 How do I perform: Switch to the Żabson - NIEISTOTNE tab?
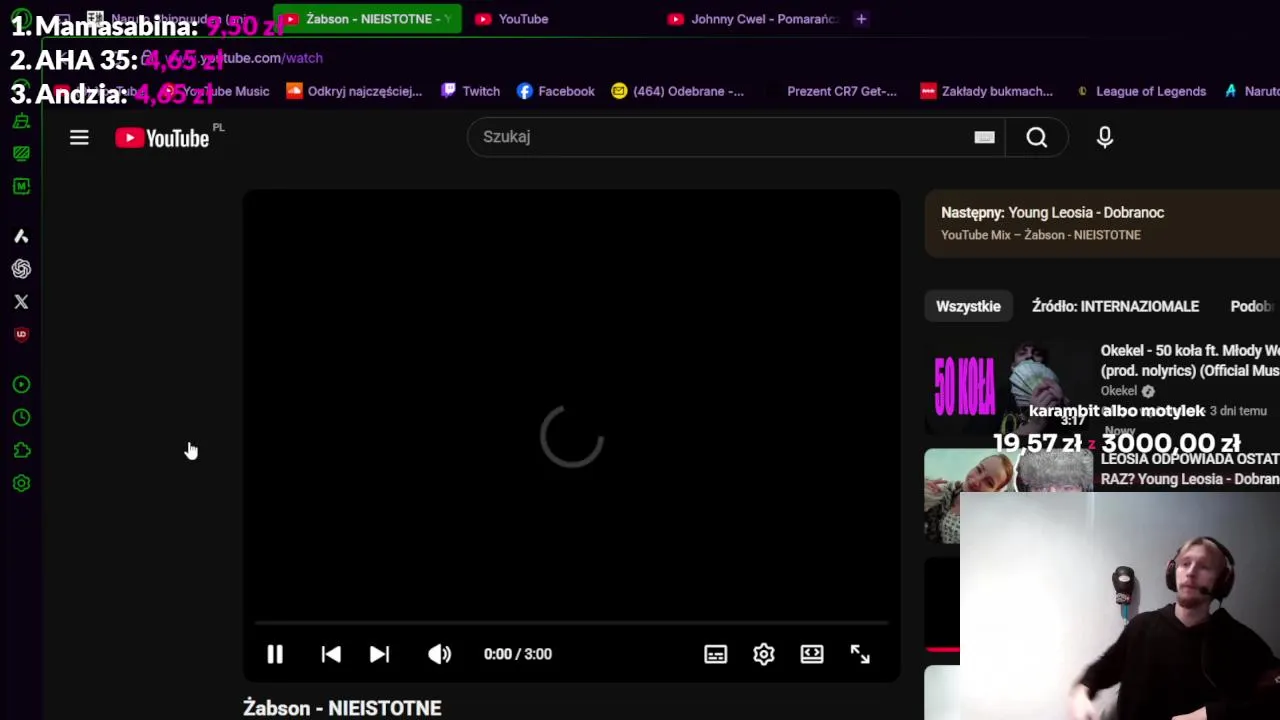tap(367, 19)
